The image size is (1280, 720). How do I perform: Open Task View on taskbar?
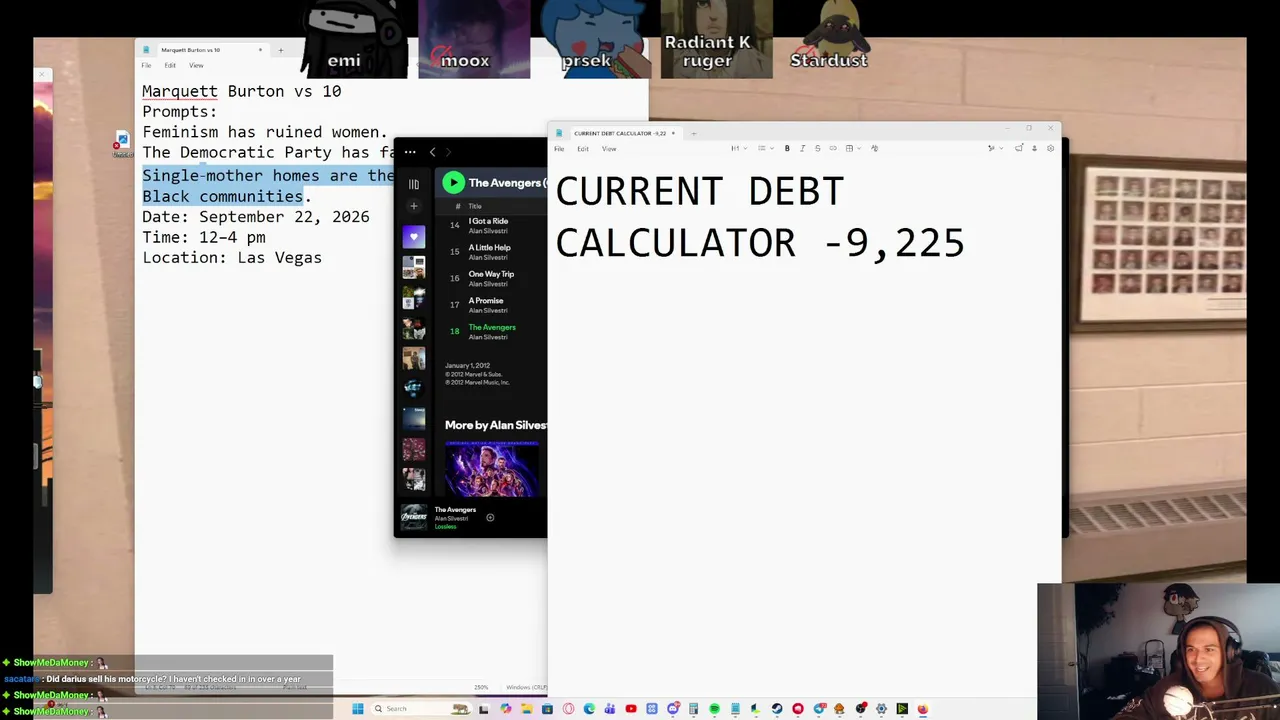pyautogui.click(x=484, y=709)
